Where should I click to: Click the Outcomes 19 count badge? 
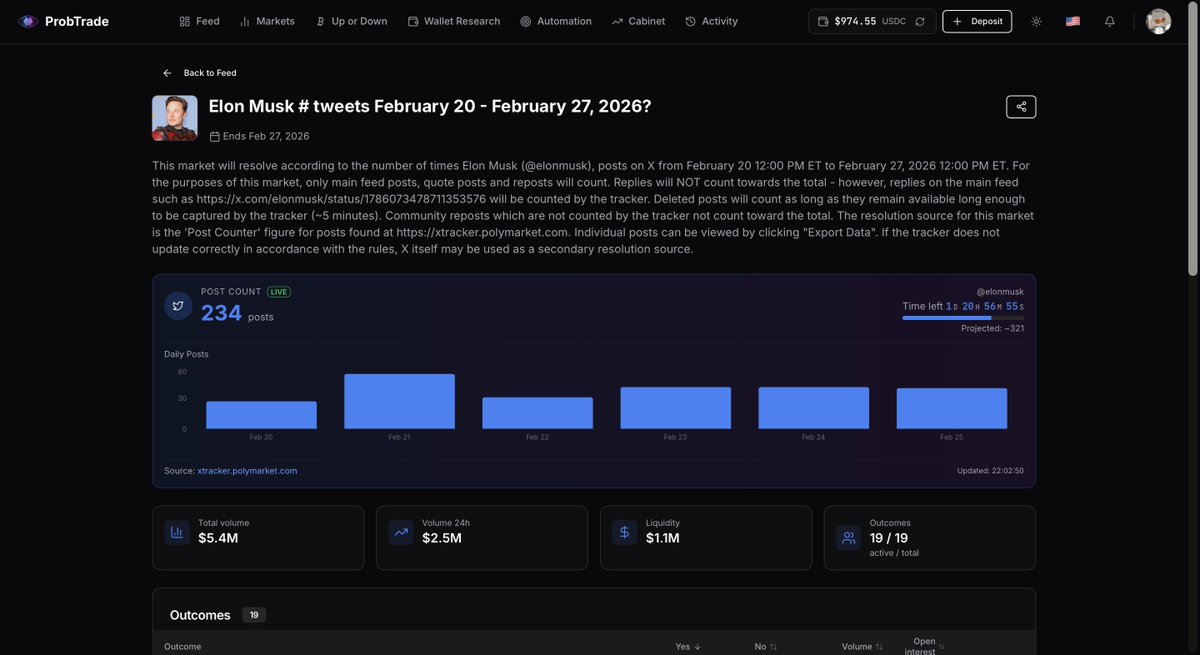coord(254,615)
